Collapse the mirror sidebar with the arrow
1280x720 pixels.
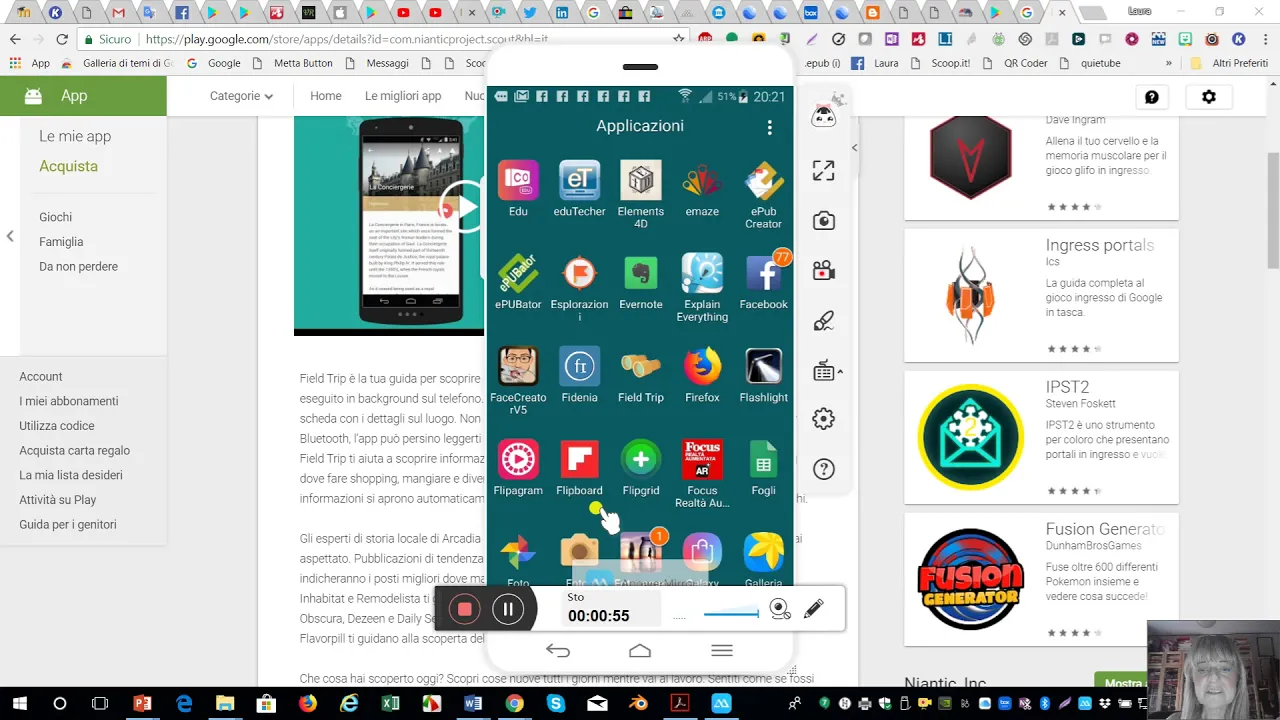pos(854,147)
